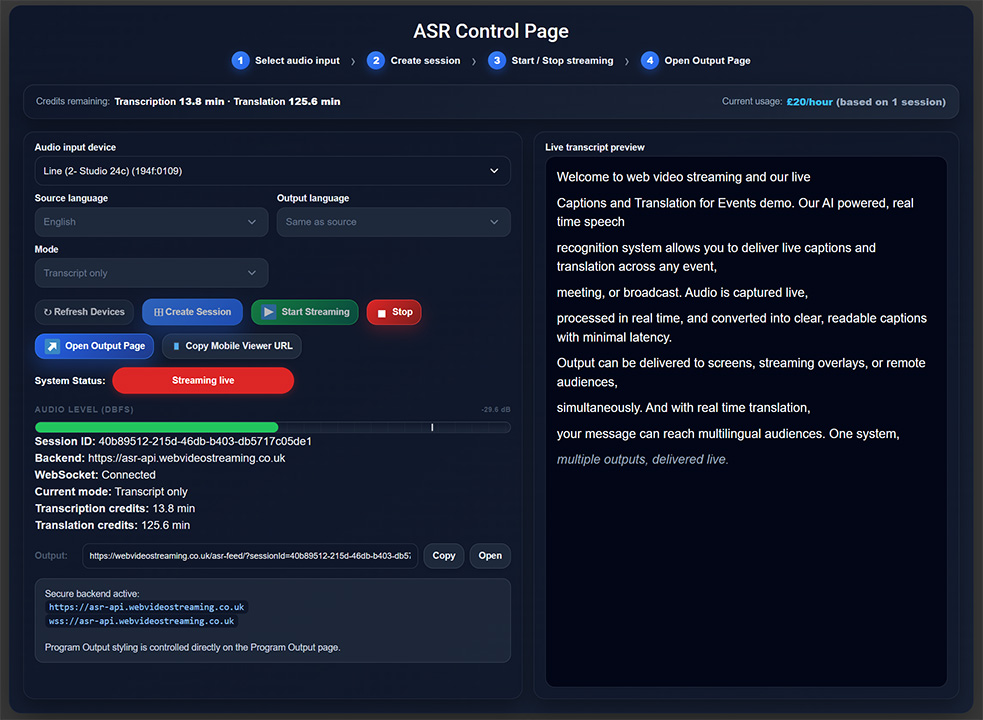Click the Create Session button

tap(192, 312)
